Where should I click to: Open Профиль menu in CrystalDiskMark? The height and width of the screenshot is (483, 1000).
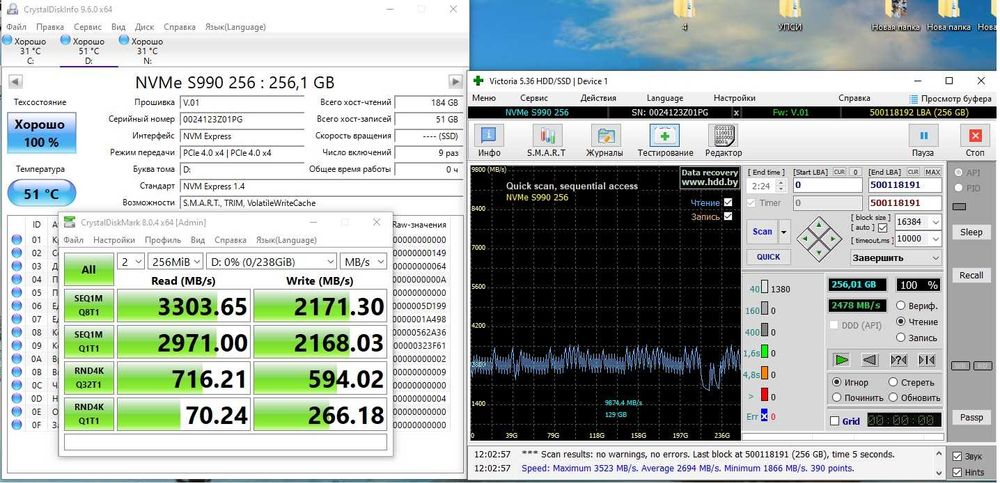[163, 240]
